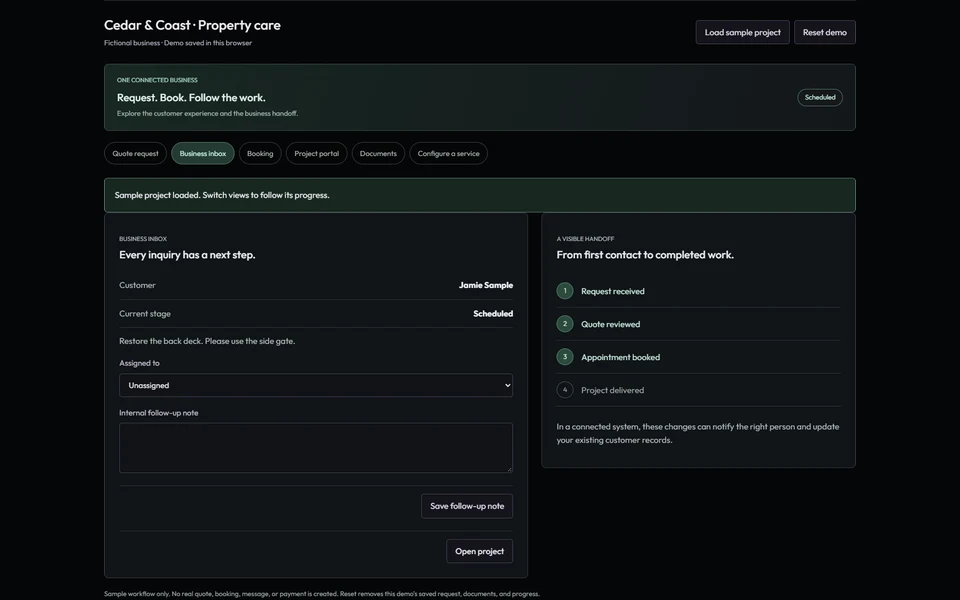
Task: Click the Quote reviewed step label
Action: click(610, 324)
